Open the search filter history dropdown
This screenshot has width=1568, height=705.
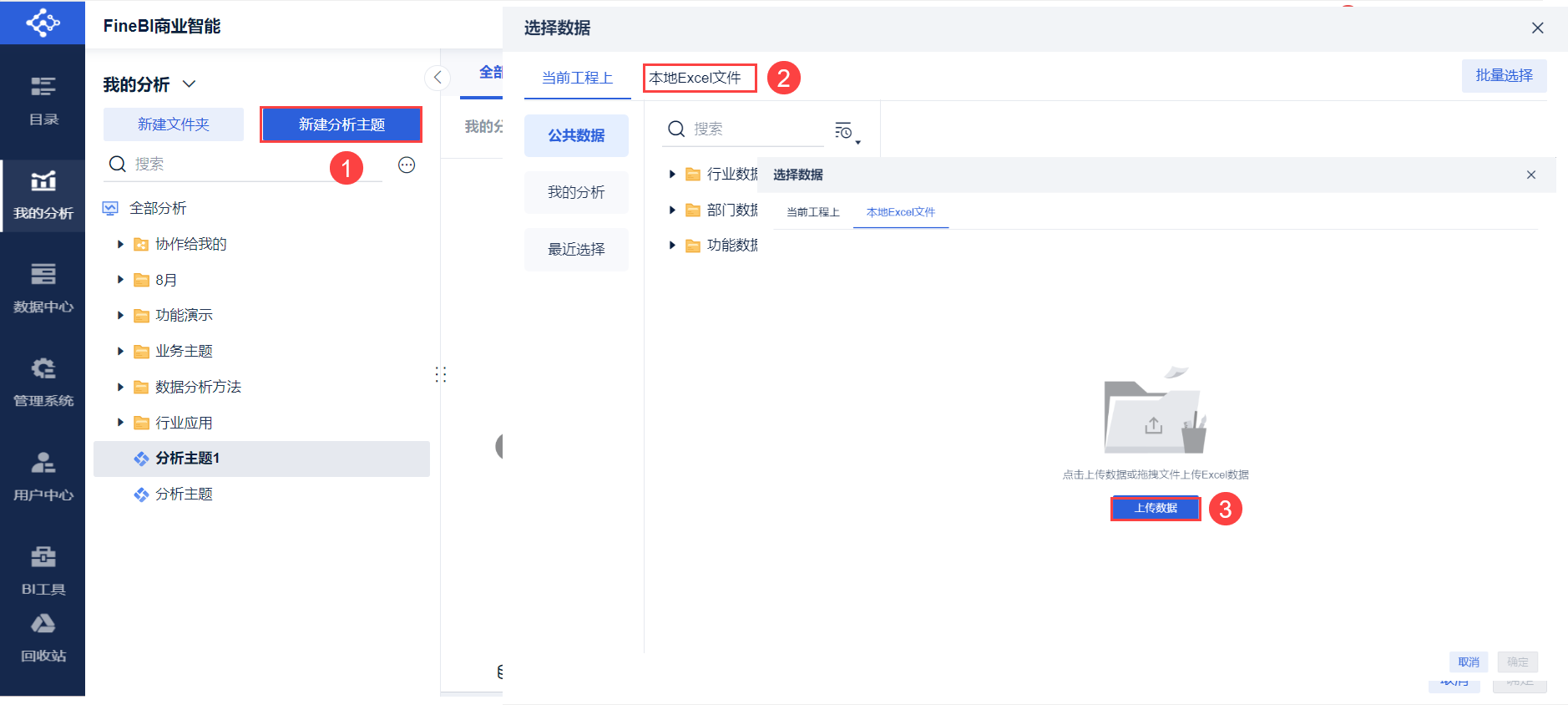coord(847,131)
